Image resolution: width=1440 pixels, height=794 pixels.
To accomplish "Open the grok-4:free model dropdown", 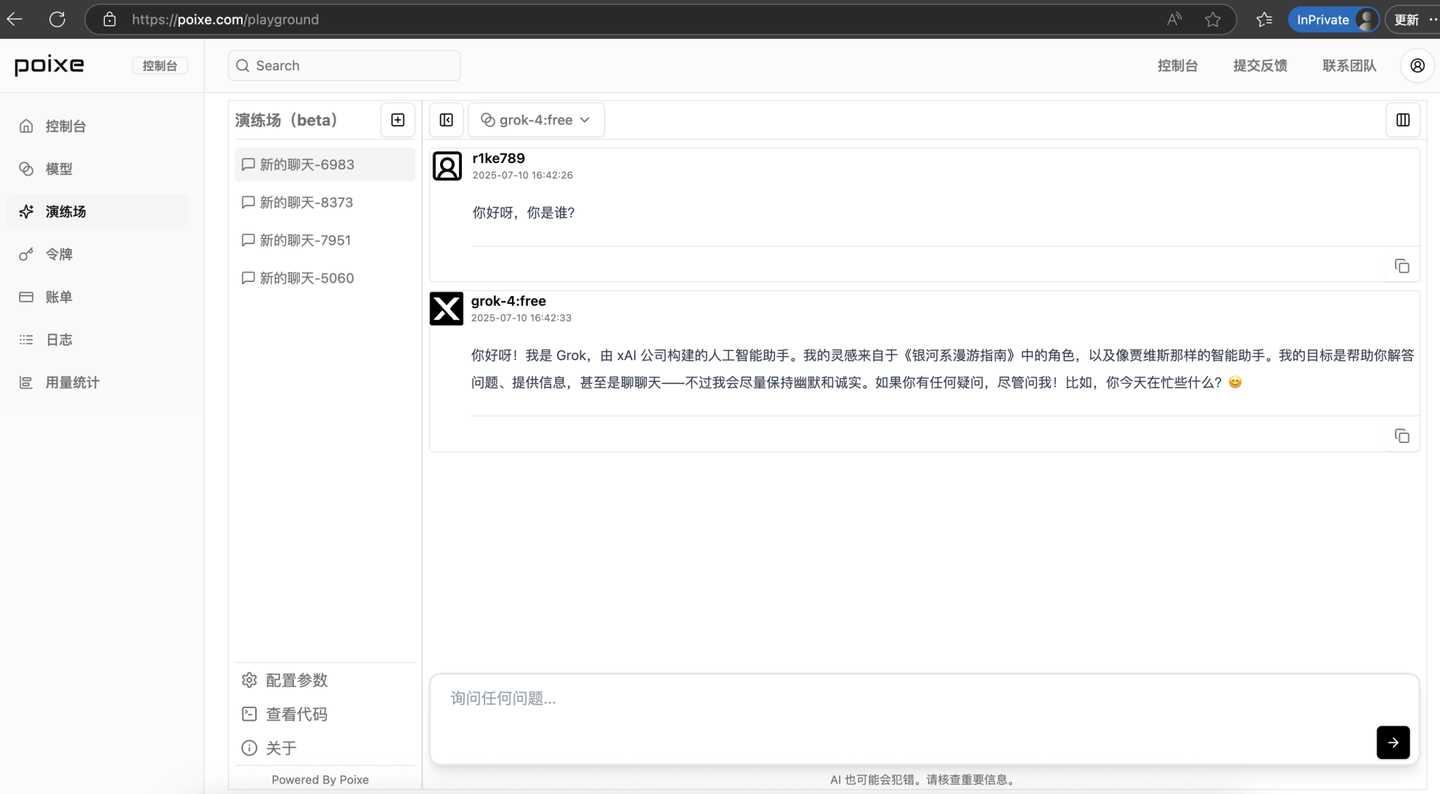I will pos(536,120).
